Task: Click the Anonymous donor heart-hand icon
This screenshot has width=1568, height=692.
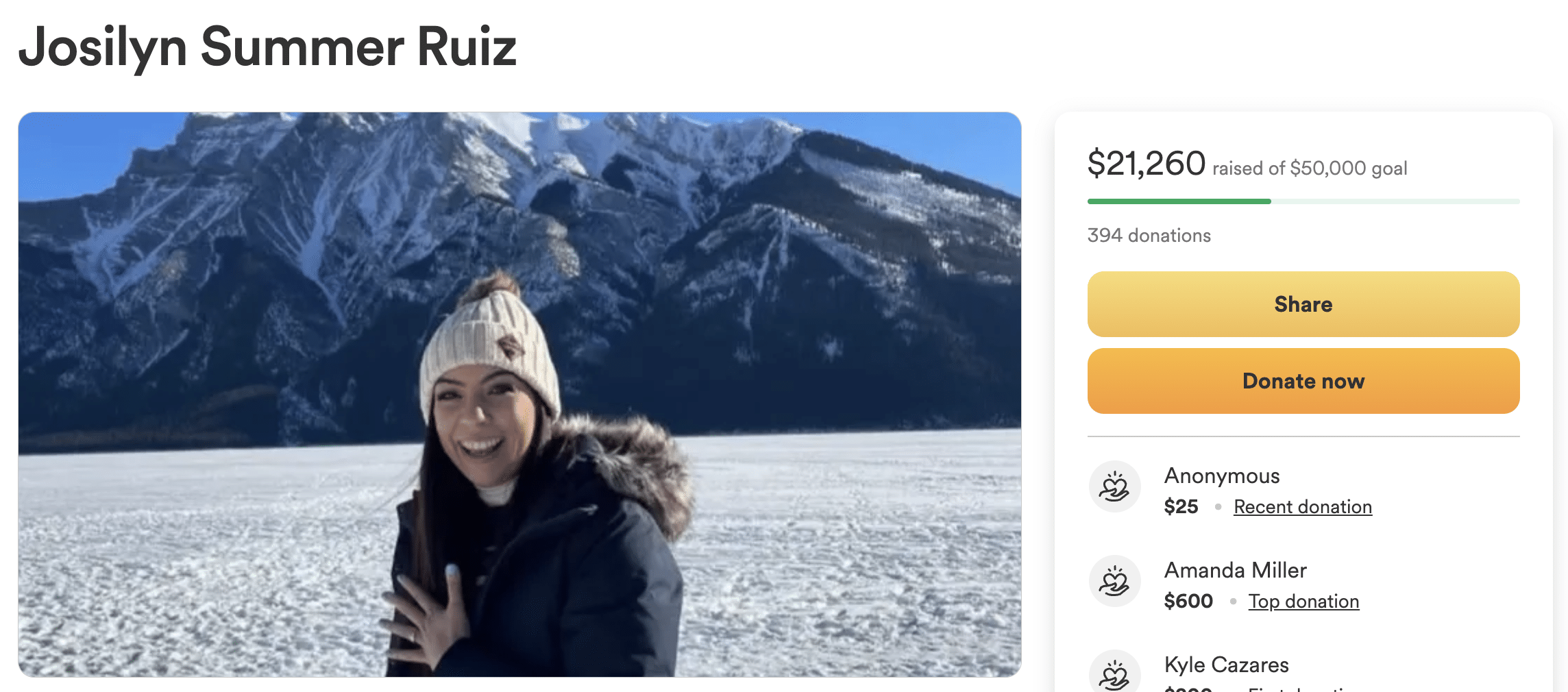Action: tap(1114, 486)
